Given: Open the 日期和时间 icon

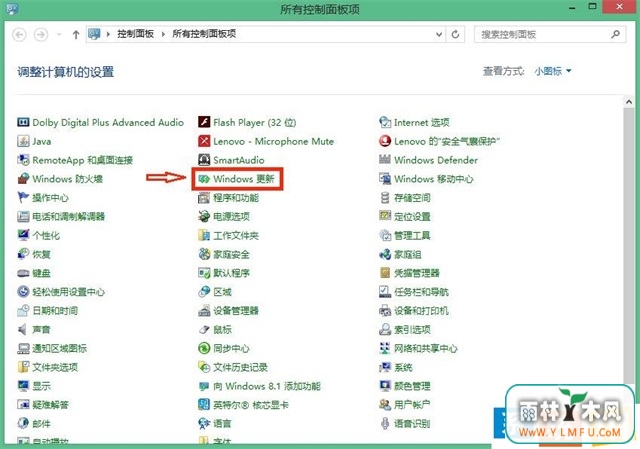Looking at the screenshot, I should [23, 311].
